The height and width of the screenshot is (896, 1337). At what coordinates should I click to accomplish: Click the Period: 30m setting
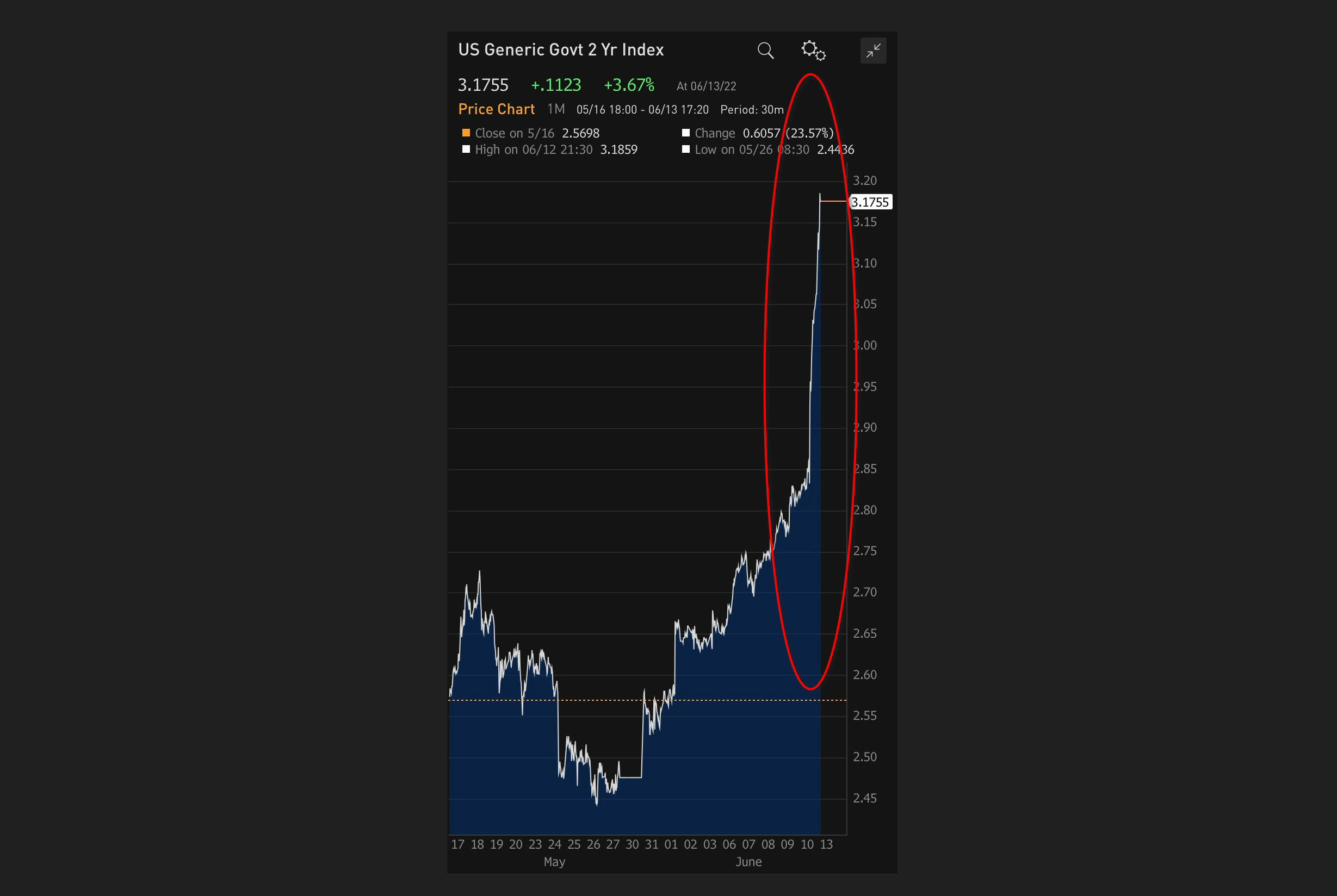752,110
